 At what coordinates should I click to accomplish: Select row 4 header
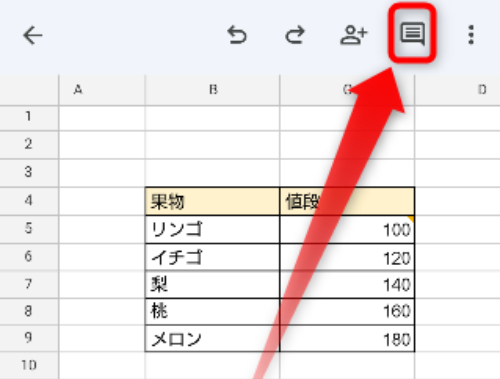pyautogui.click(x=29, y=201)
